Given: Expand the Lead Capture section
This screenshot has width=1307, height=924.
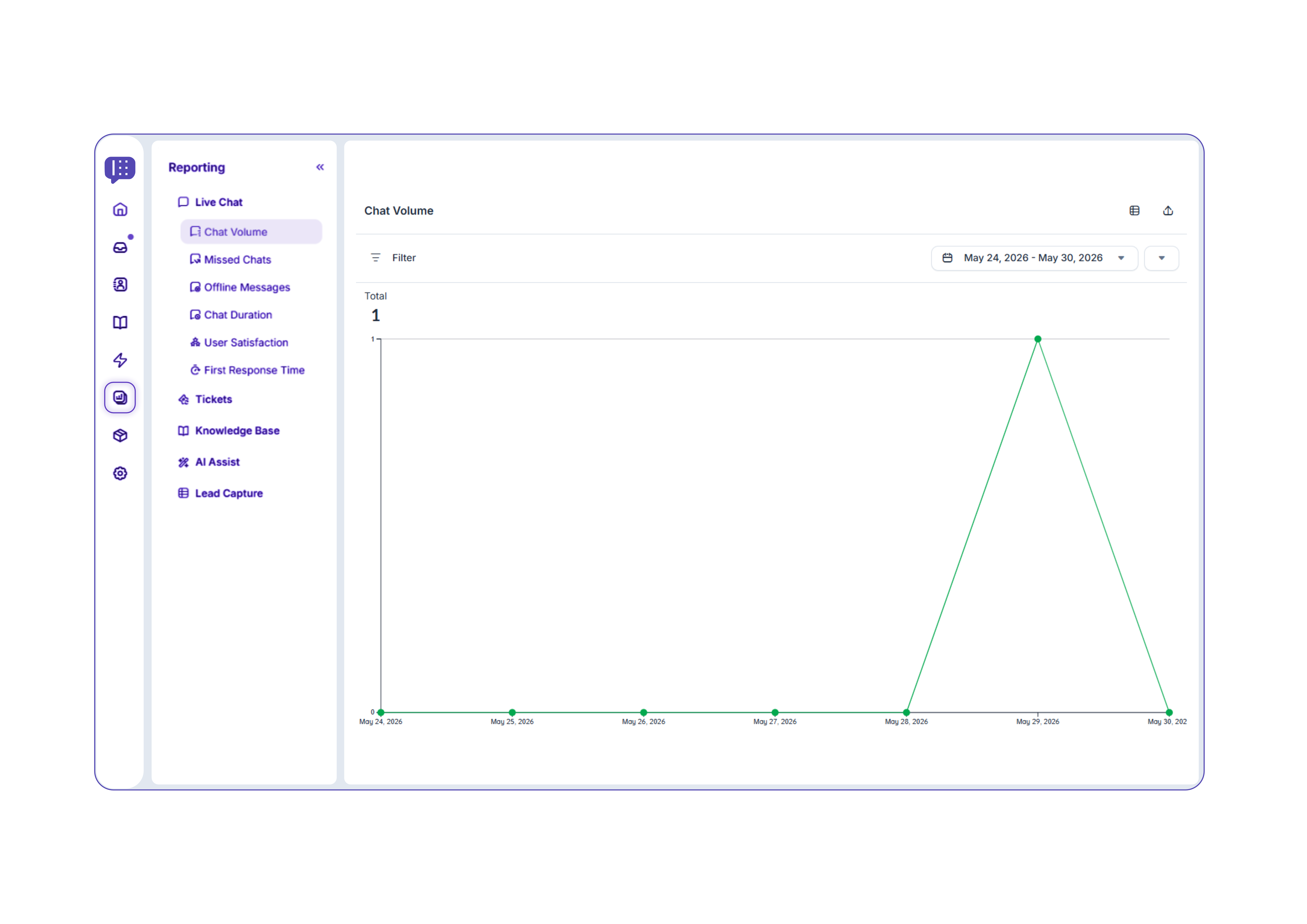Looking at the screenshot, I should (x=220, y=493).
